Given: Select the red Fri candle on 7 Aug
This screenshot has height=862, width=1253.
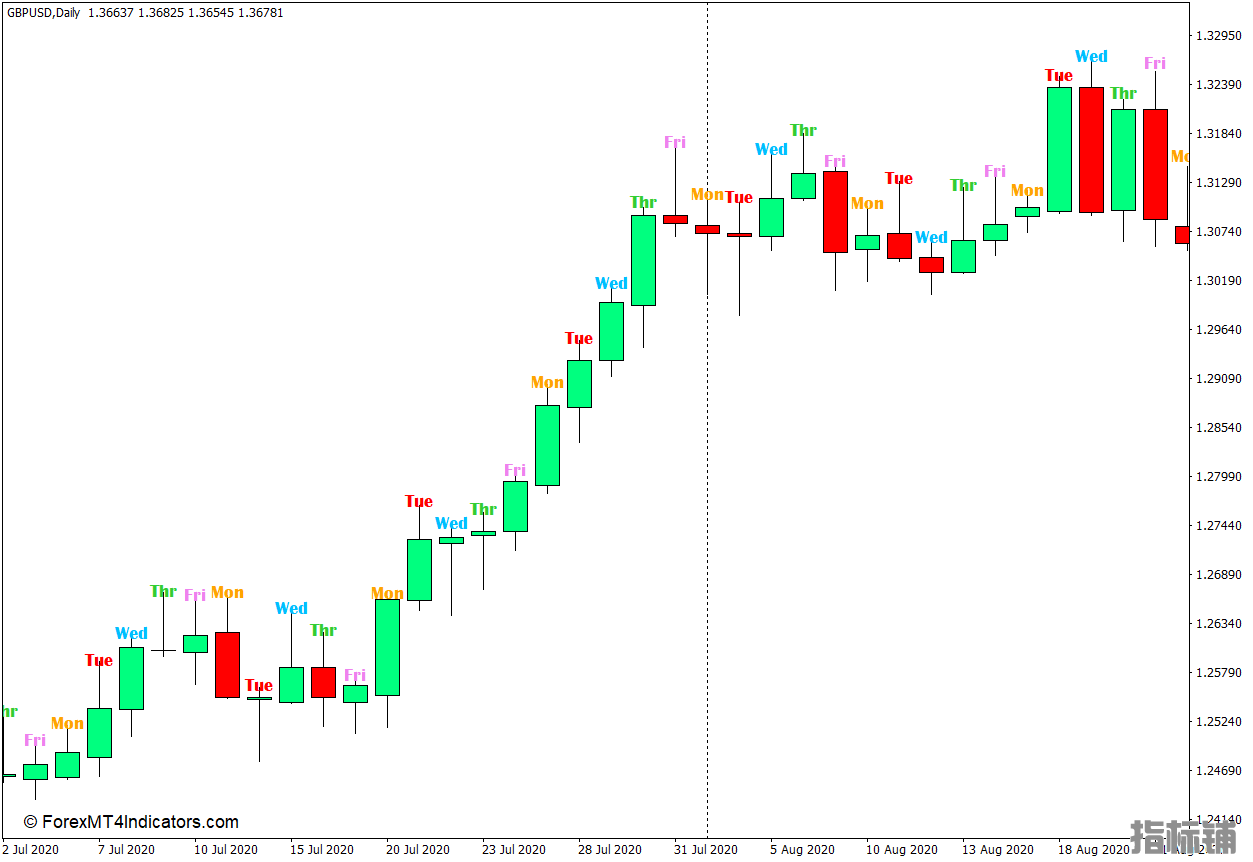Looking at the screenshot, I should click(x=835, y=211).
